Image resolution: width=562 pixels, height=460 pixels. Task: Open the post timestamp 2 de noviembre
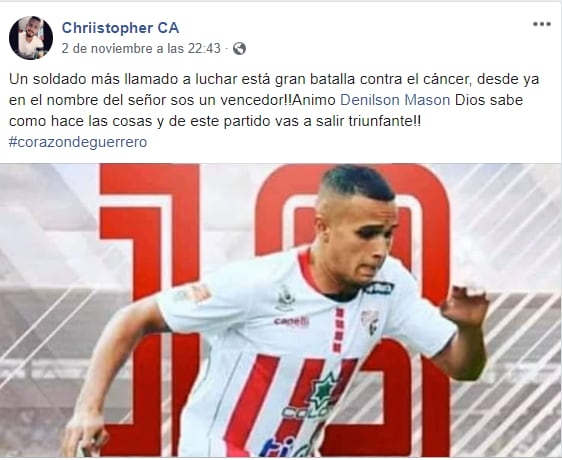pyautogui.click(x=141, y=48)
